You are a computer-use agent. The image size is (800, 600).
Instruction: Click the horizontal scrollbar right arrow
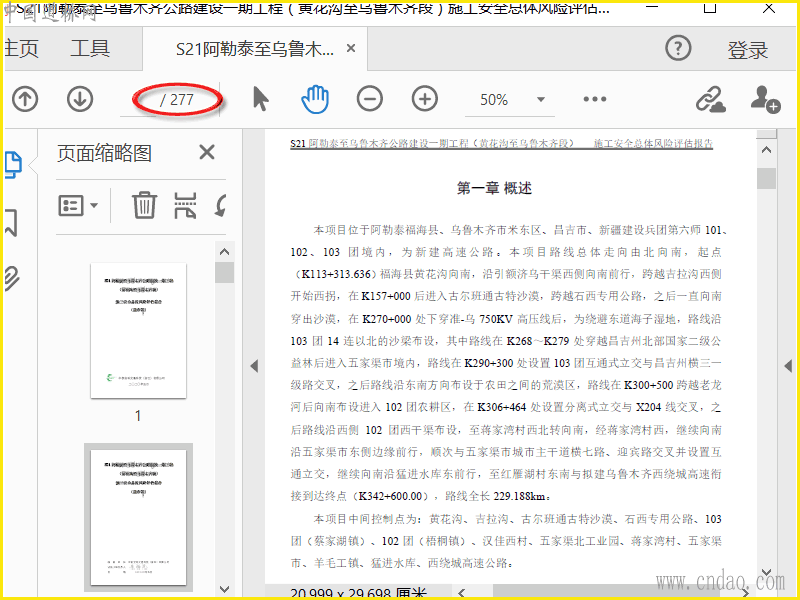(x=746, y=593)
